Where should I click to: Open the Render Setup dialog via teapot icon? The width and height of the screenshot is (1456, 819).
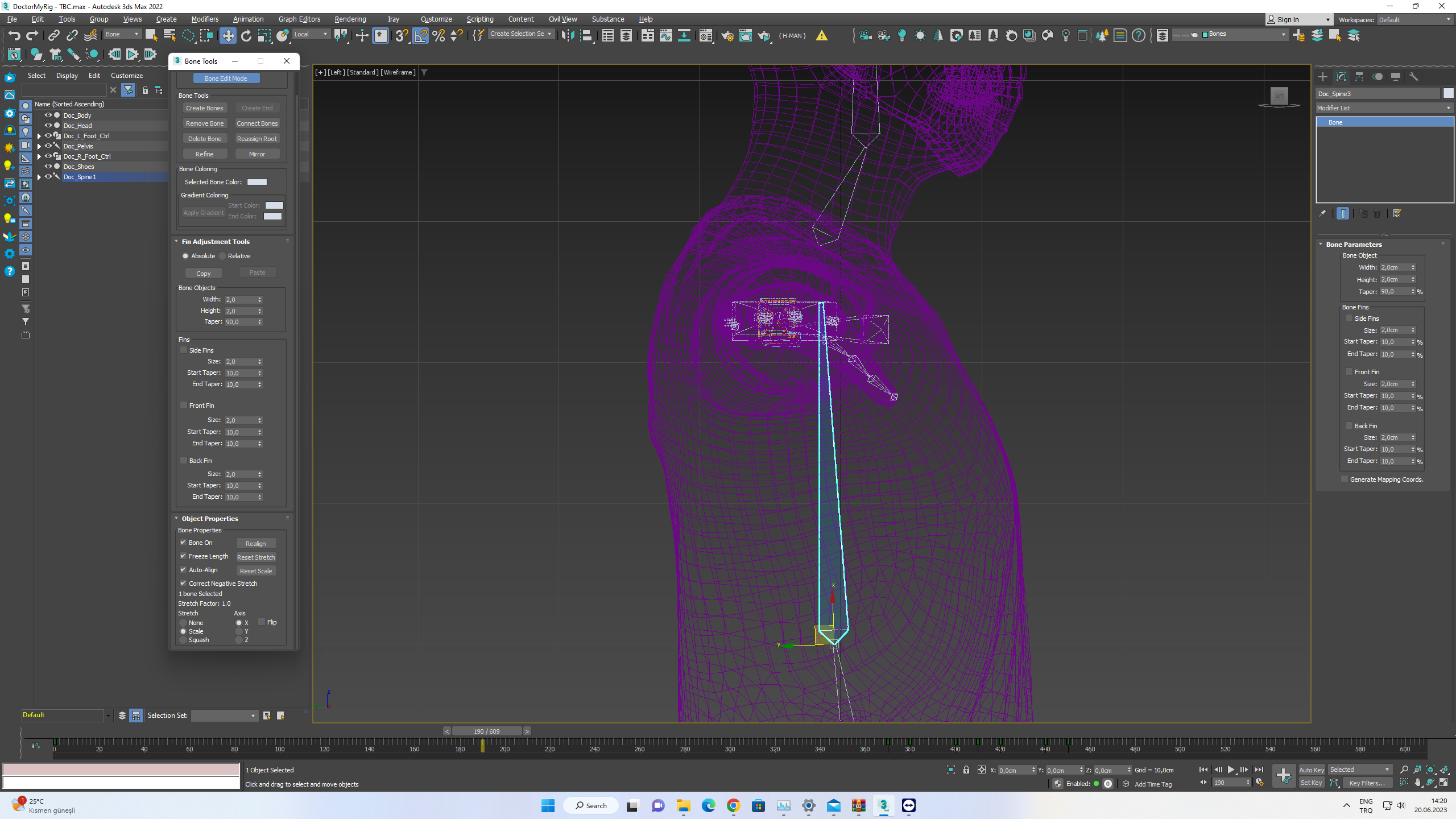pyautogui.click(x=727, y=35)
